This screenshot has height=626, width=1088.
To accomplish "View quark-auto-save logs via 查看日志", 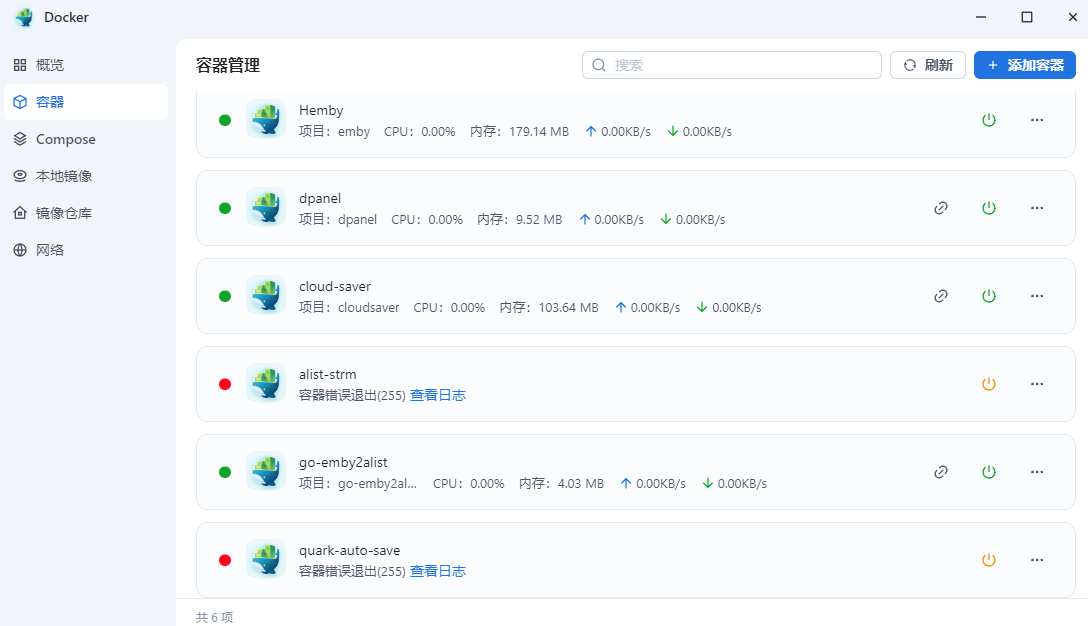I will (438, 571).
